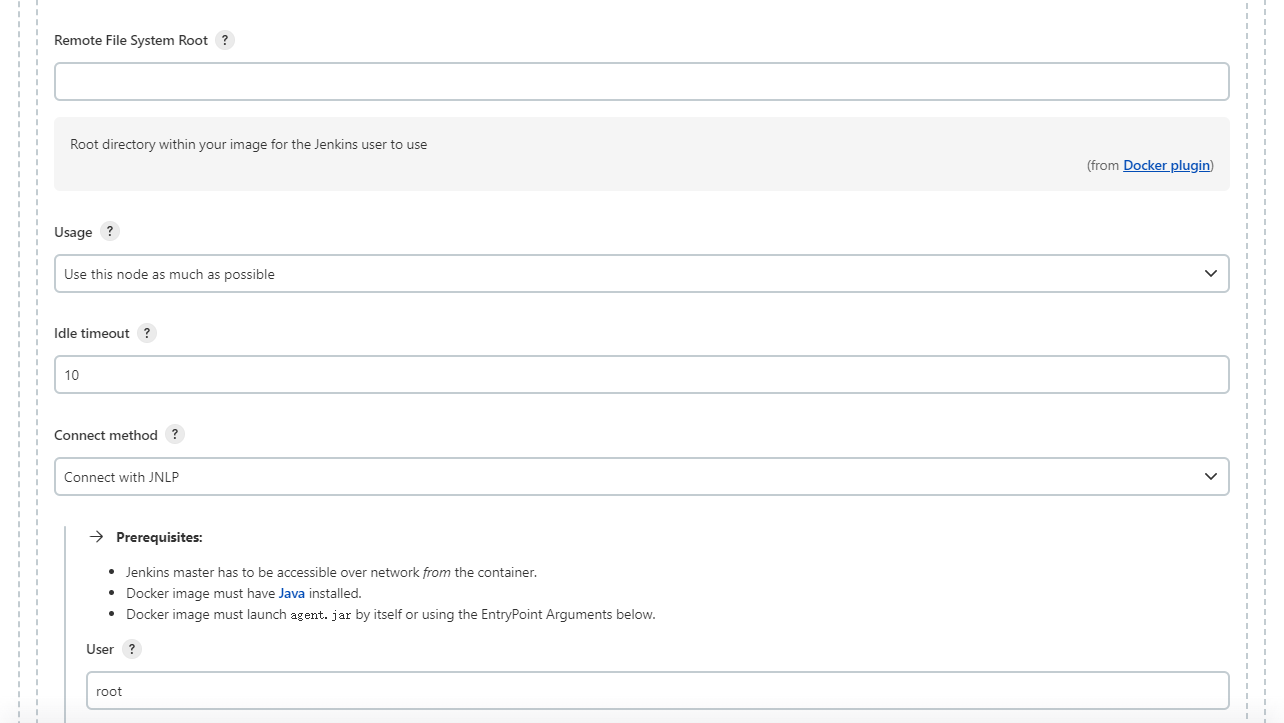Click the root directory help description box
Screen dimensions: 1284x723
pyautogui.click(x=641, y=154)
